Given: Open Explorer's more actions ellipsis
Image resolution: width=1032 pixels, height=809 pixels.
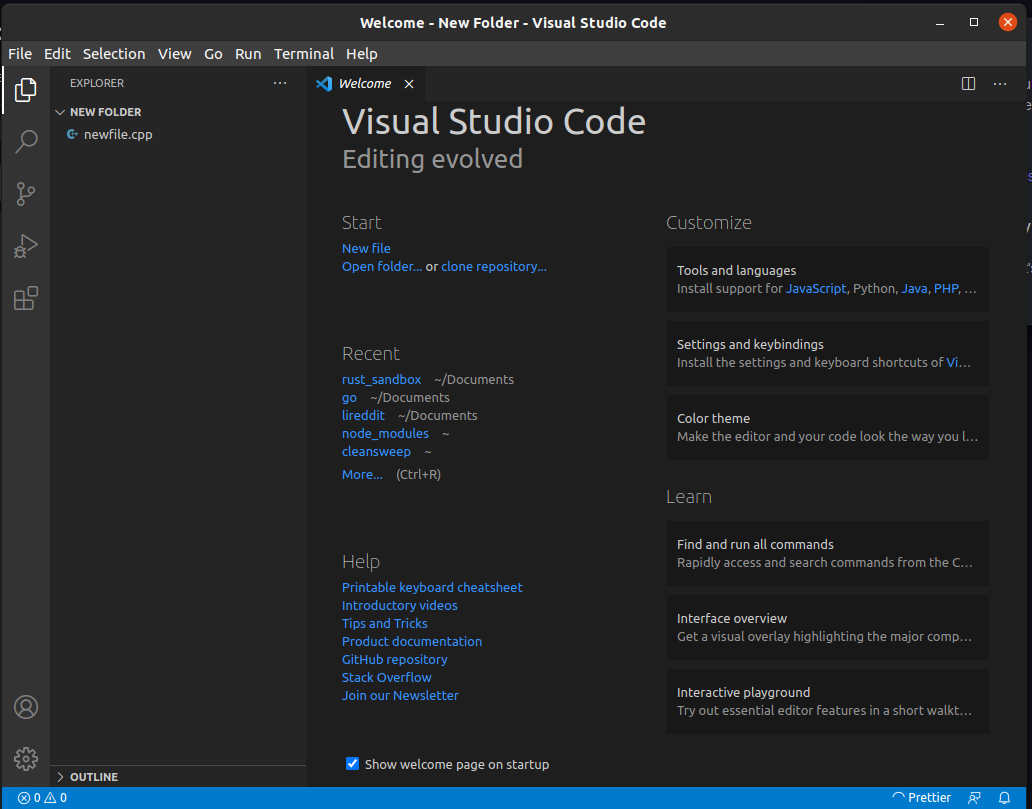Looking at the screenshot, I should tap(280, 83).
